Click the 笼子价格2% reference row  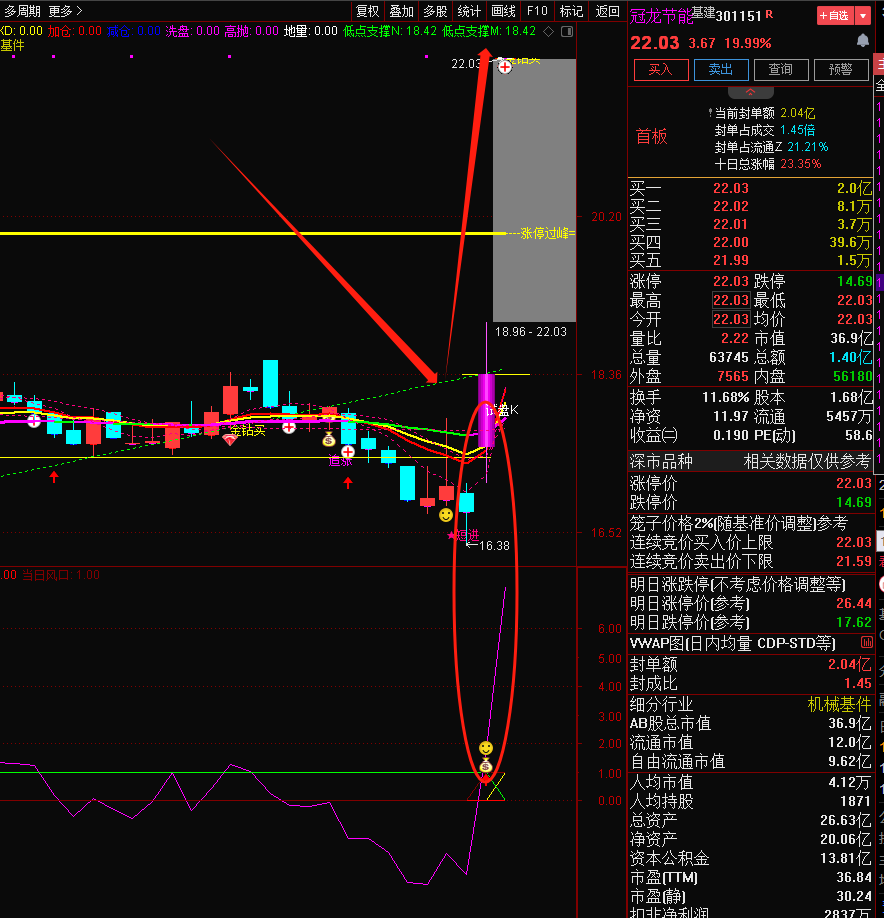tap(751, 522)
